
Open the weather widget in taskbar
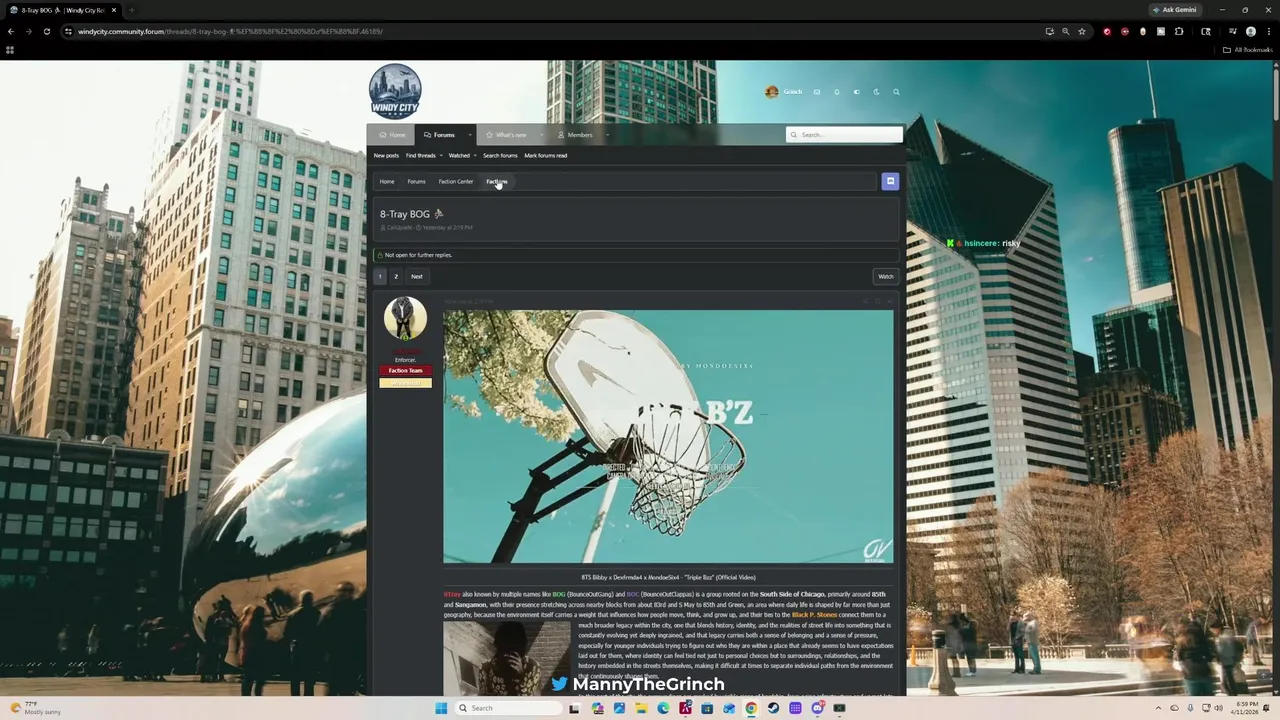35,708
